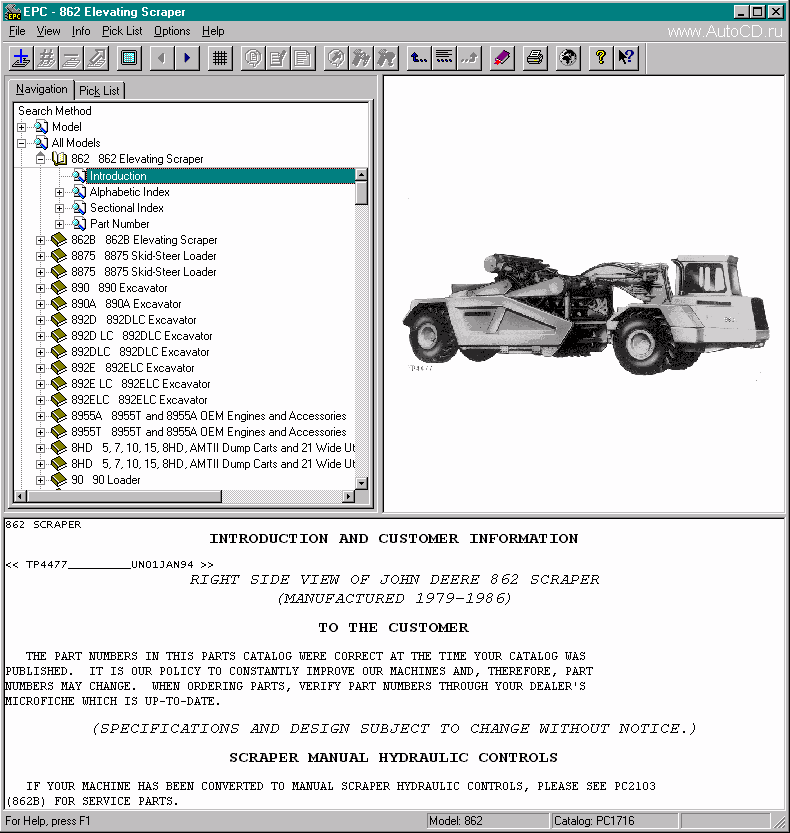Screen dimensions: 790x833
Task: Switch to the Navigation tab
Action: tap(41, 89)
